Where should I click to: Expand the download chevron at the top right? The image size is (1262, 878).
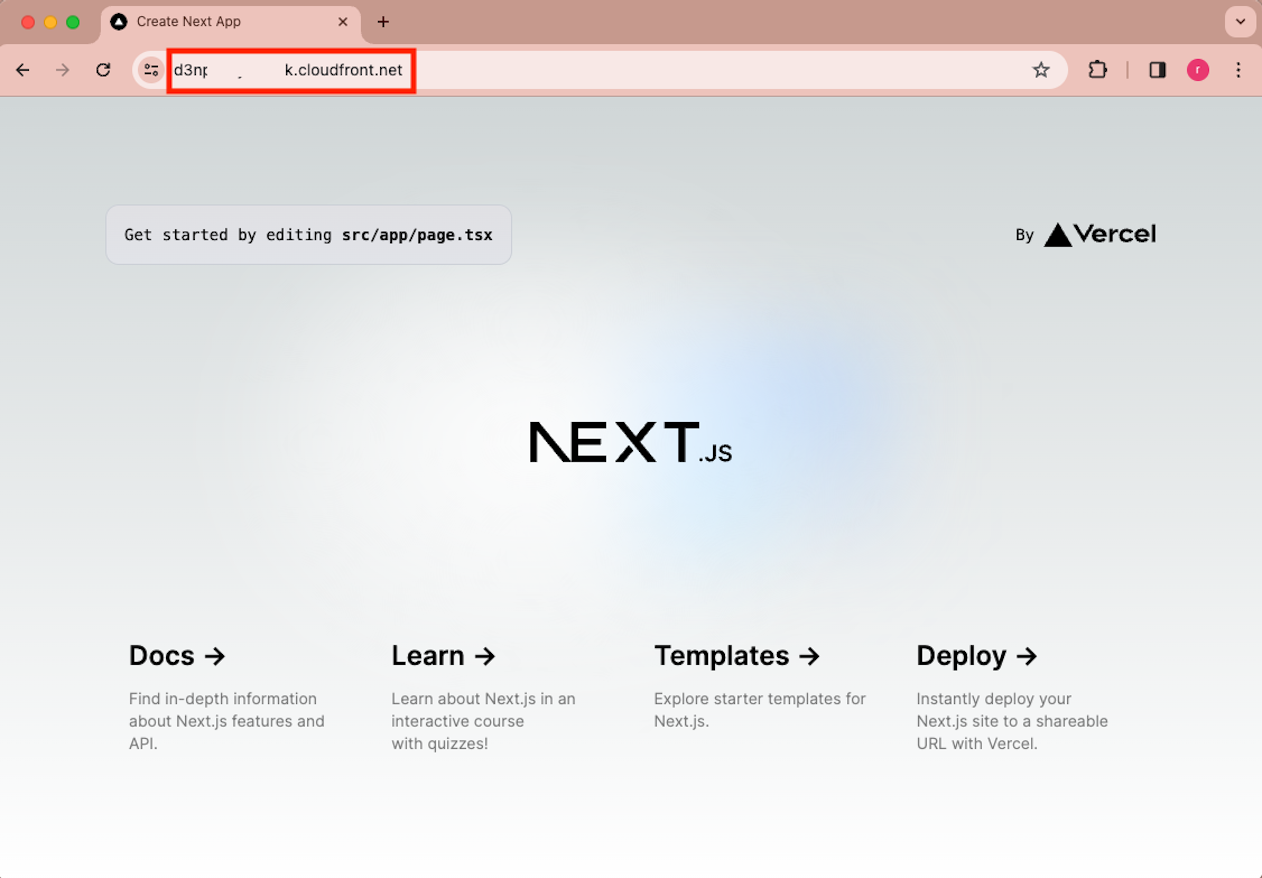(x=1240, y=21)
